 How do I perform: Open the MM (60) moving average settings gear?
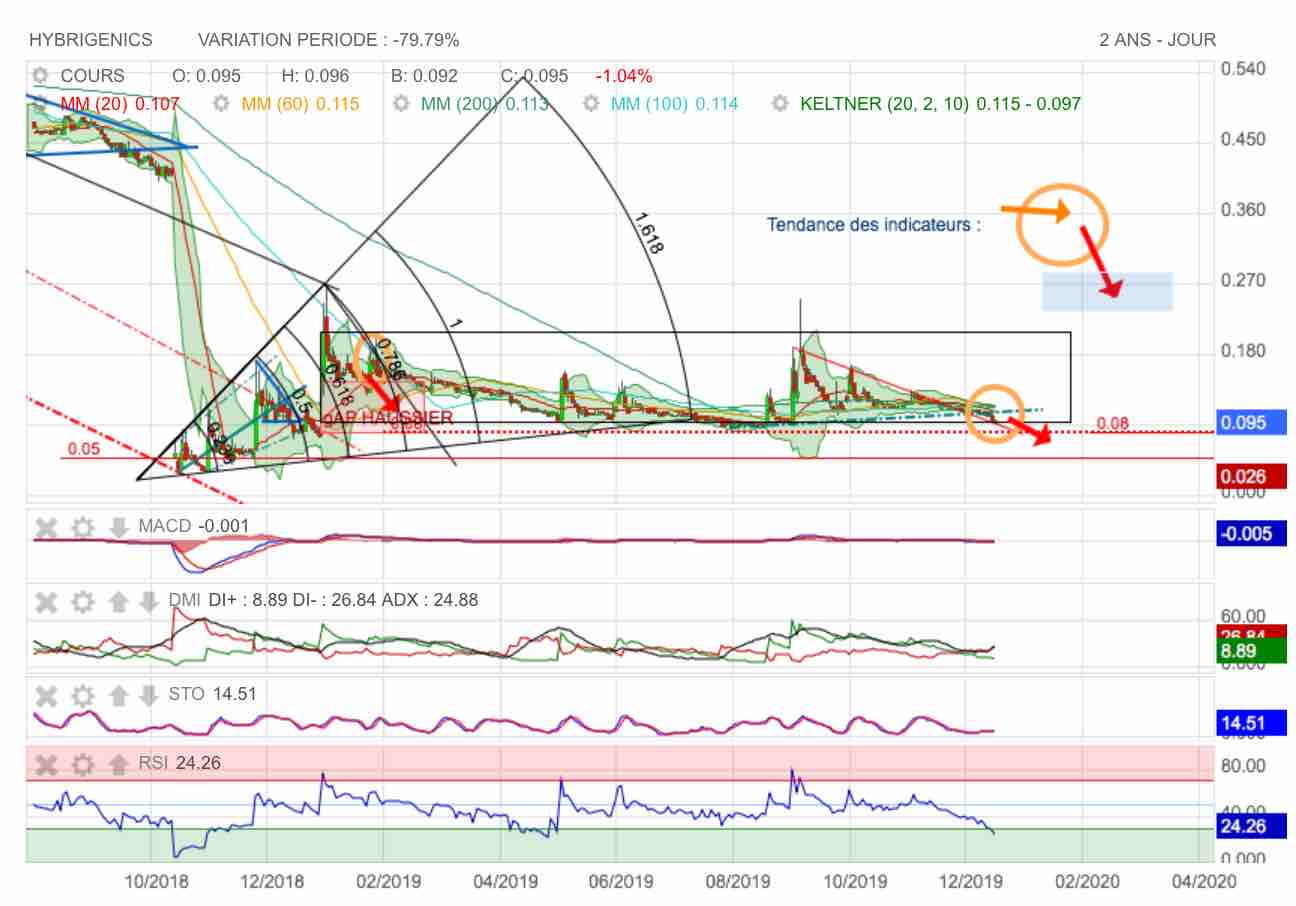coord(221,103)
